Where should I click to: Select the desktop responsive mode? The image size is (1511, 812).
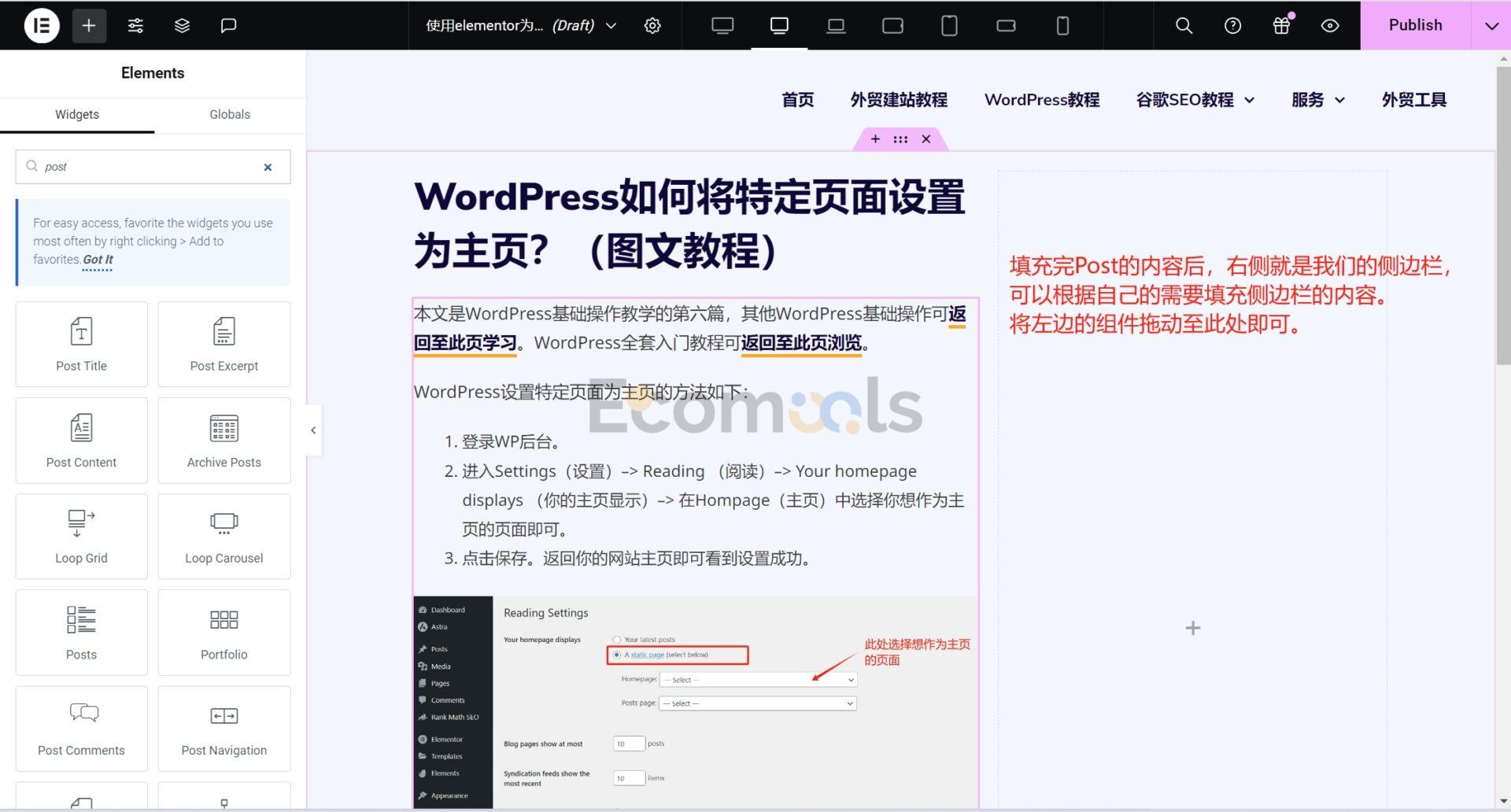779,25
